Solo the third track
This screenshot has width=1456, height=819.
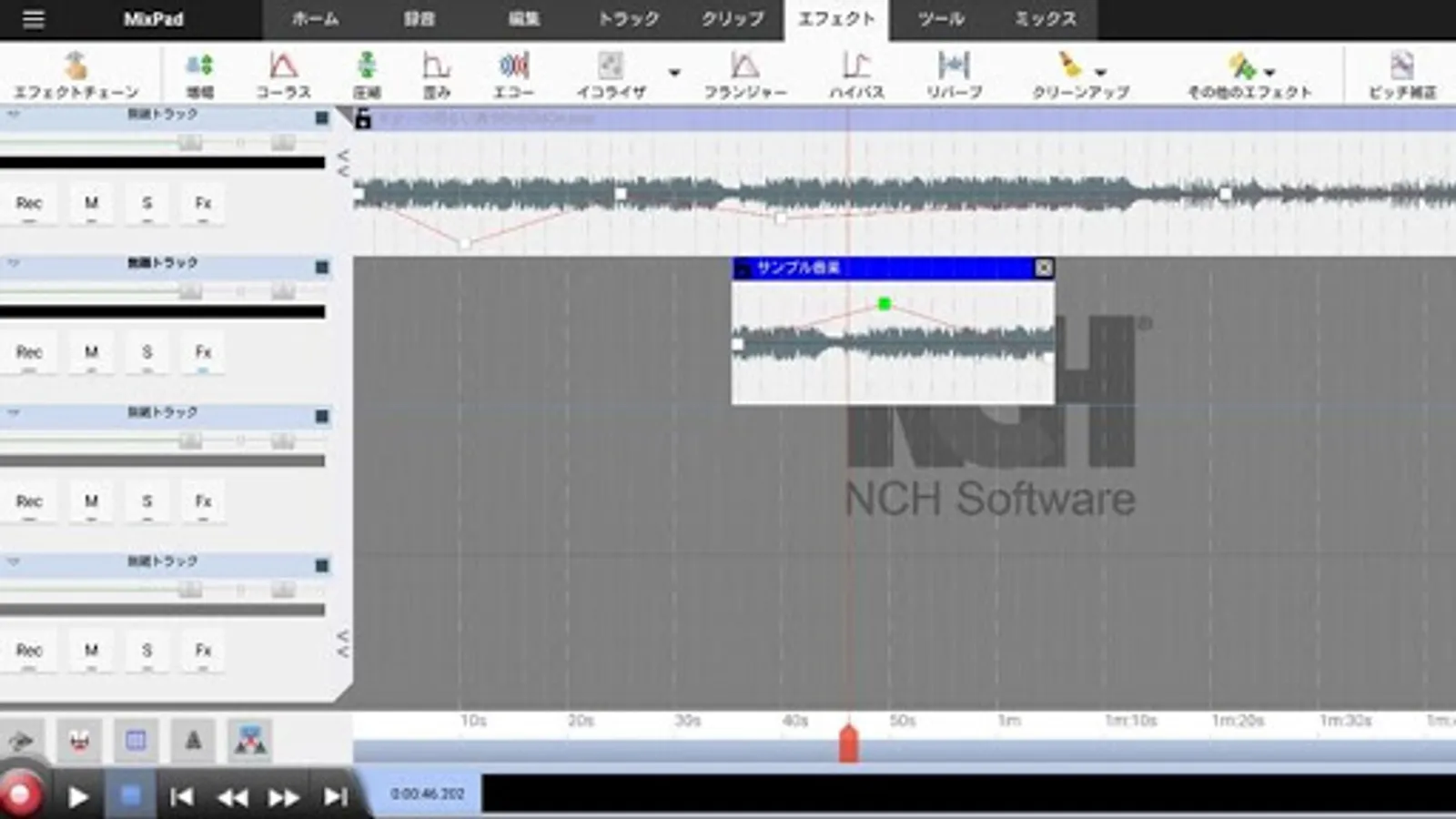click(147, 502)
